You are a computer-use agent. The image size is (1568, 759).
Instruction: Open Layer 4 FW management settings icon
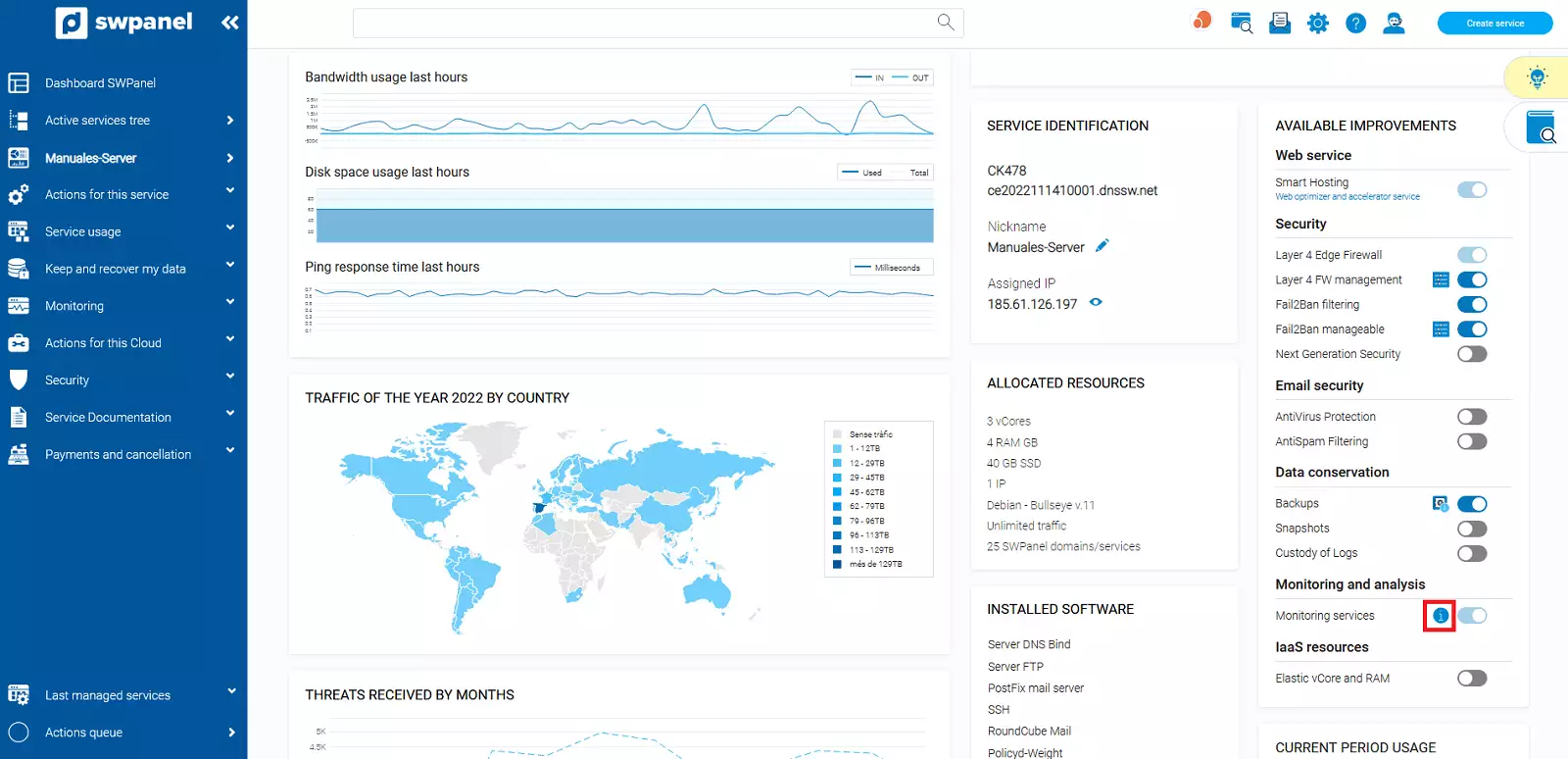[x=1441, y=280]
